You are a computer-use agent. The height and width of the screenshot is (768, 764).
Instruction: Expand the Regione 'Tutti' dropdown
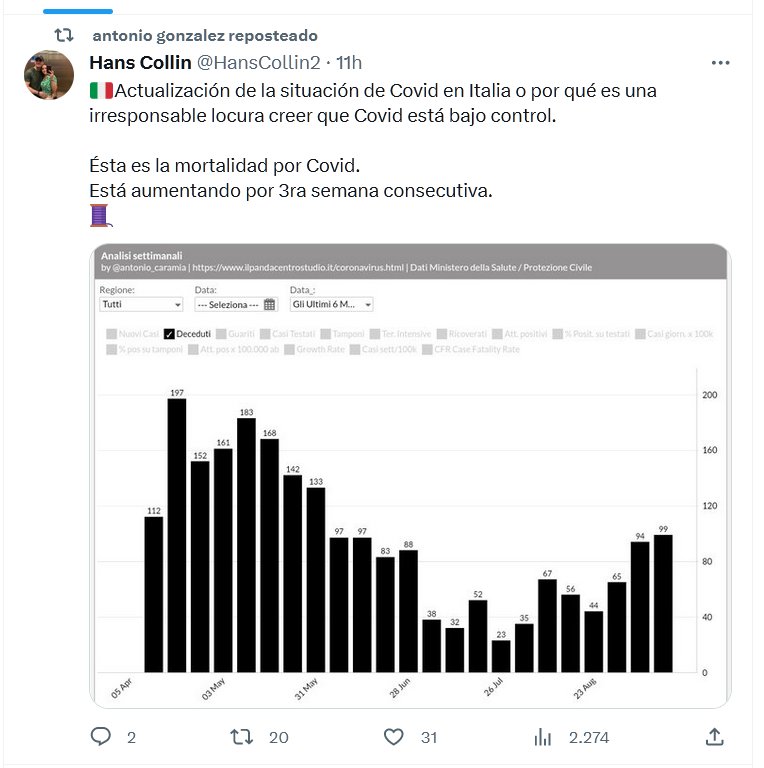[x=141, y=304]
